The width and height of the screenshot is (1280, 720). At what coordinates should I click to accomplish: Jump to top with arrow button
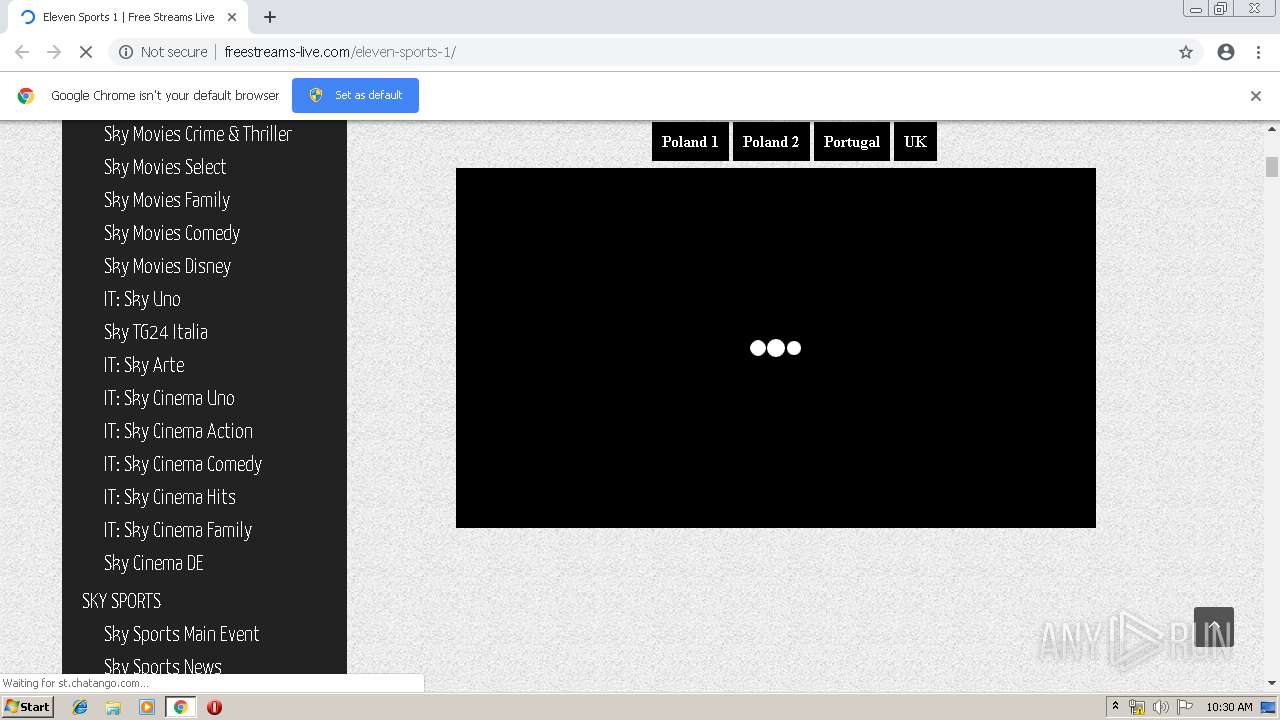click(x=1214, y=627)
